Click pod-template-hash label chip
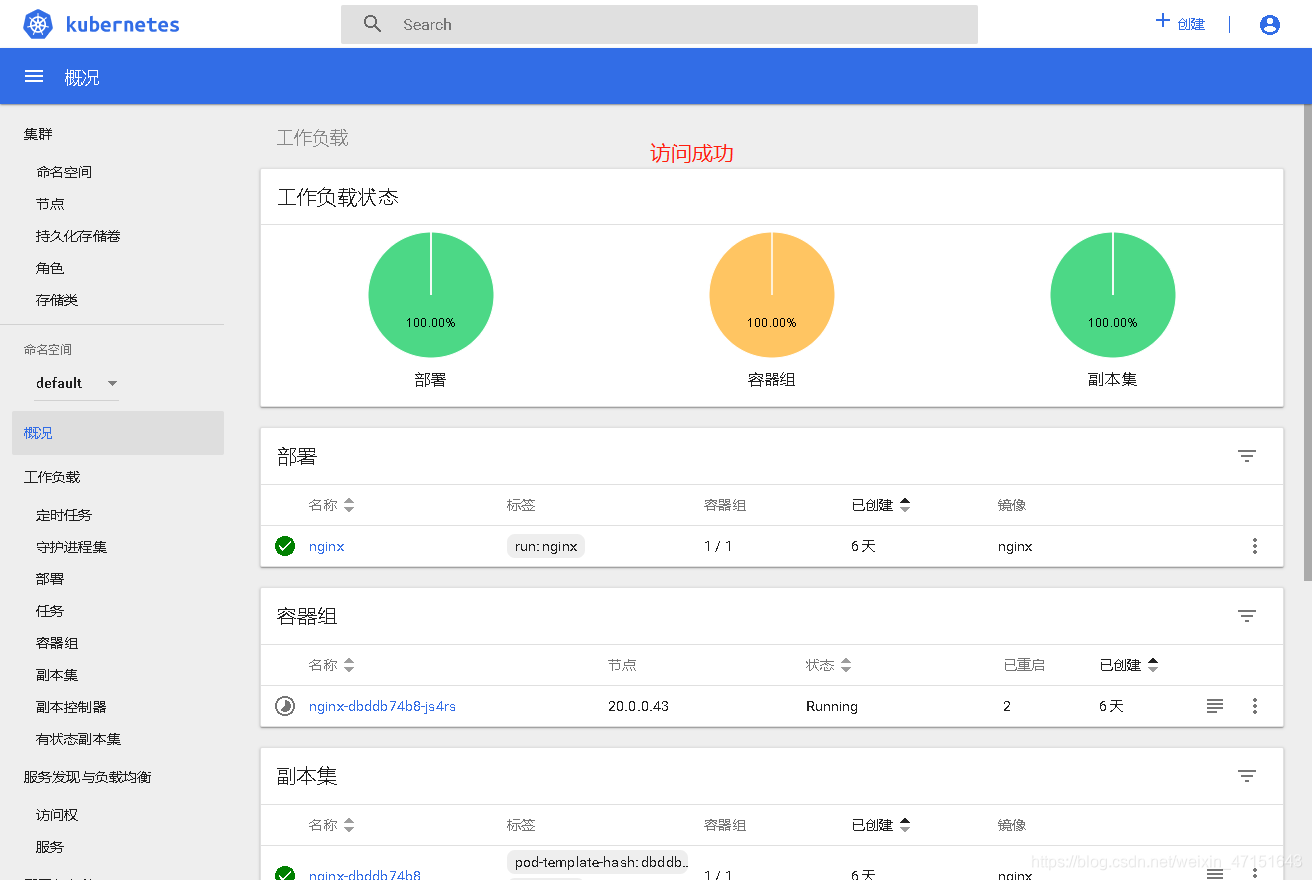Screen dimensions: 1312x880 point(599,862)
